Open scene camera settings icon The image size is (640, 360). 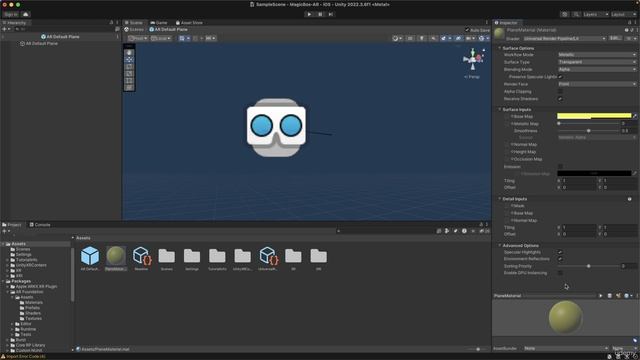tap(469, 38)
